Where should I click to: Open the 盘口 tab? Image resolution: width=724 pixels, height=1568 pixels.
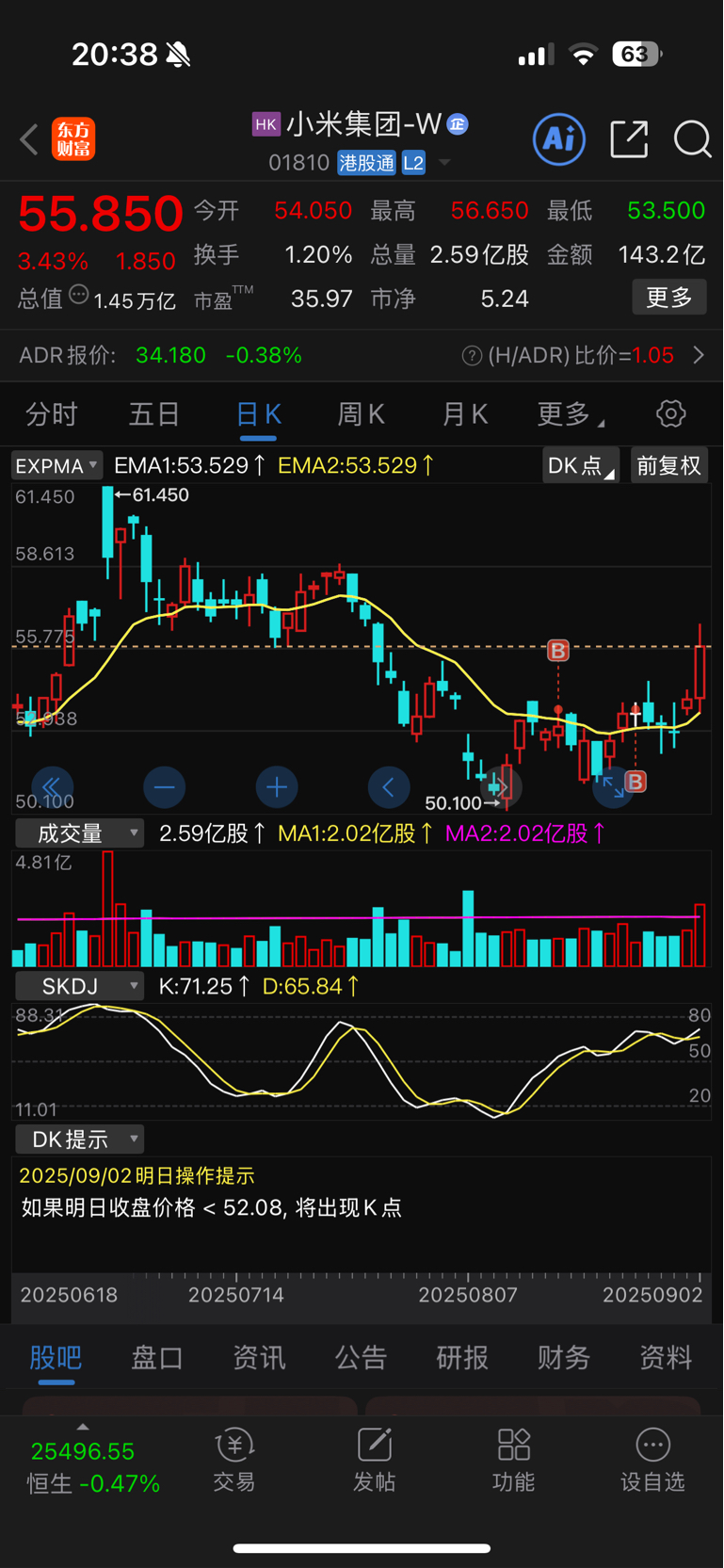pos(157,1357)
